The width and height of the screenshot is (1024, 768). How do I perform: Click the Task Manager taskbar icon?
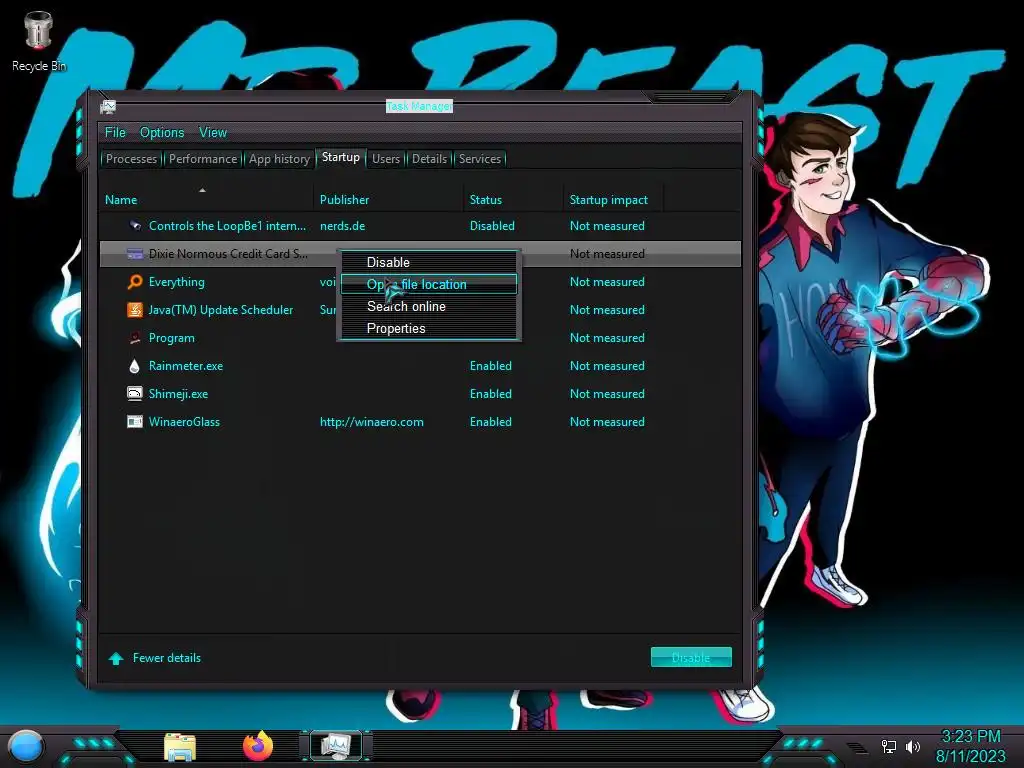pos(336,746)
